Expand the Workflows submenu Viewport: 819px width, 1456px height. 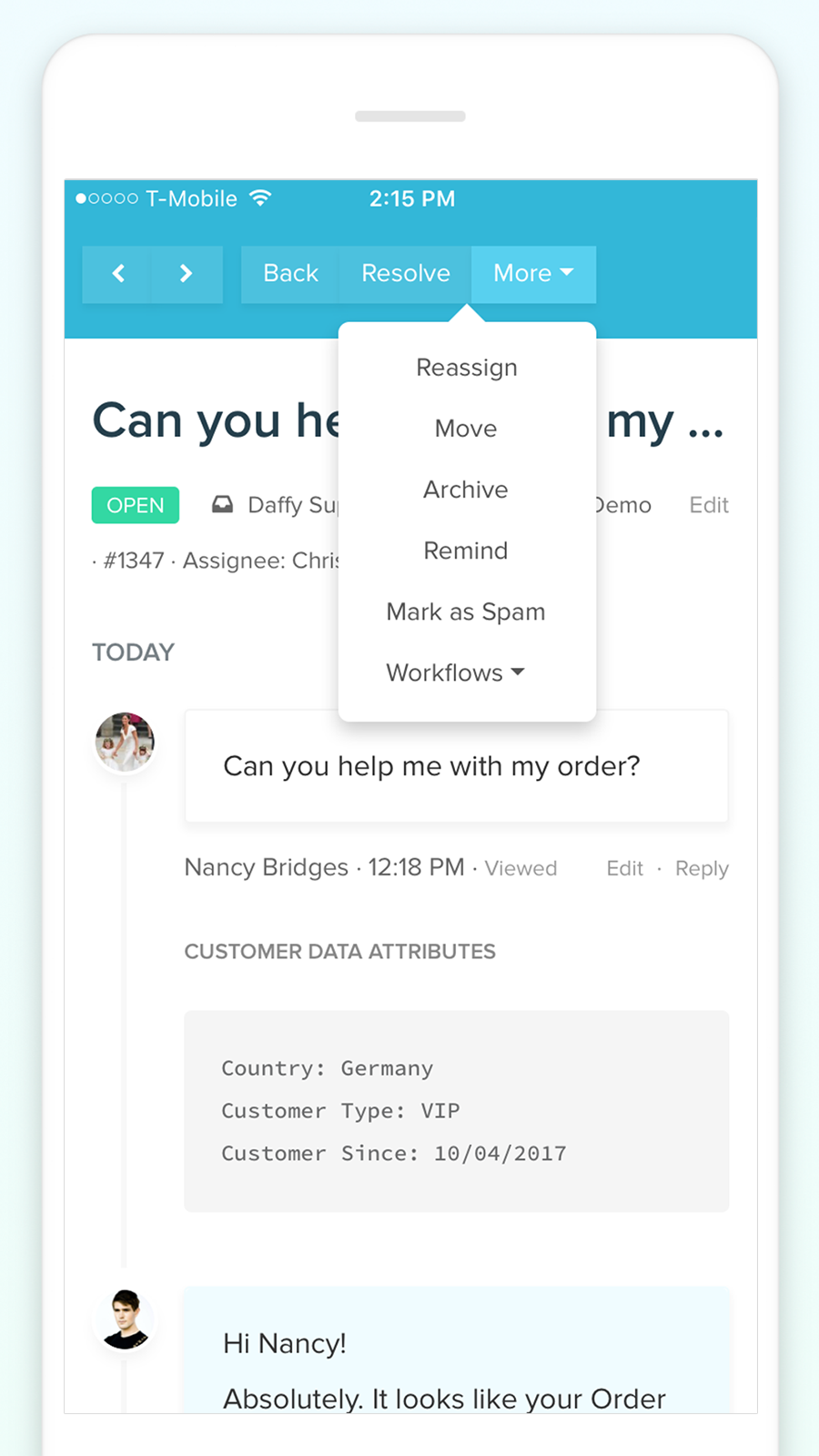[x=455, y=672]
